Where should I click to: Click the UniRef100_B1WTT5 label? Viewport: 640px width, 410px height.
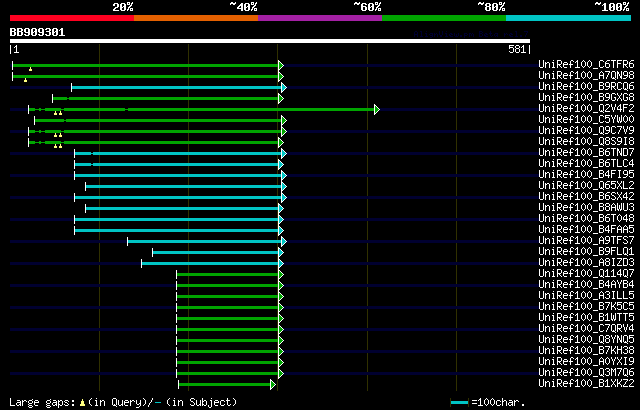pyautogui.click(x=587, y=318)
